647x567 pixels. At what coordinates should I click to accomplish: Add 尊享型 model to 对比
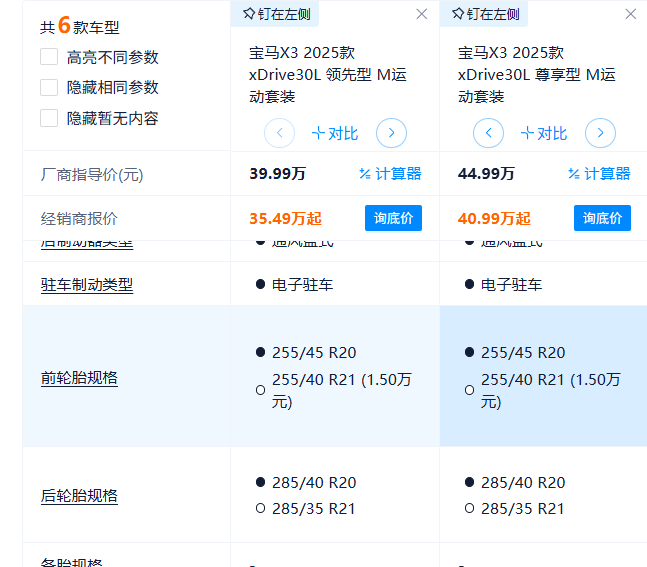pyautogui.click(x=544, y=133)
